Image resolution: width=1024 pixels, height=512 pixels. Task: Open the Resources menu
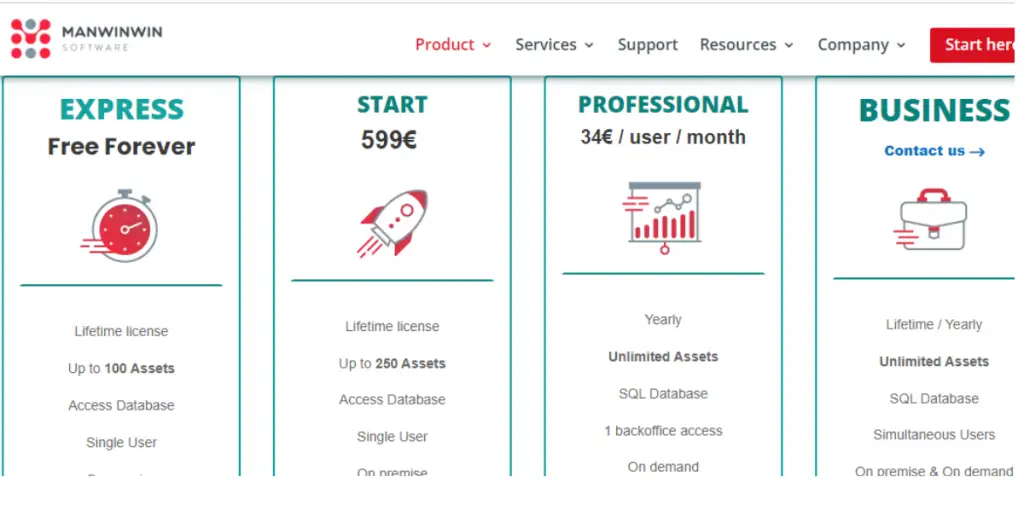point(746,44)
